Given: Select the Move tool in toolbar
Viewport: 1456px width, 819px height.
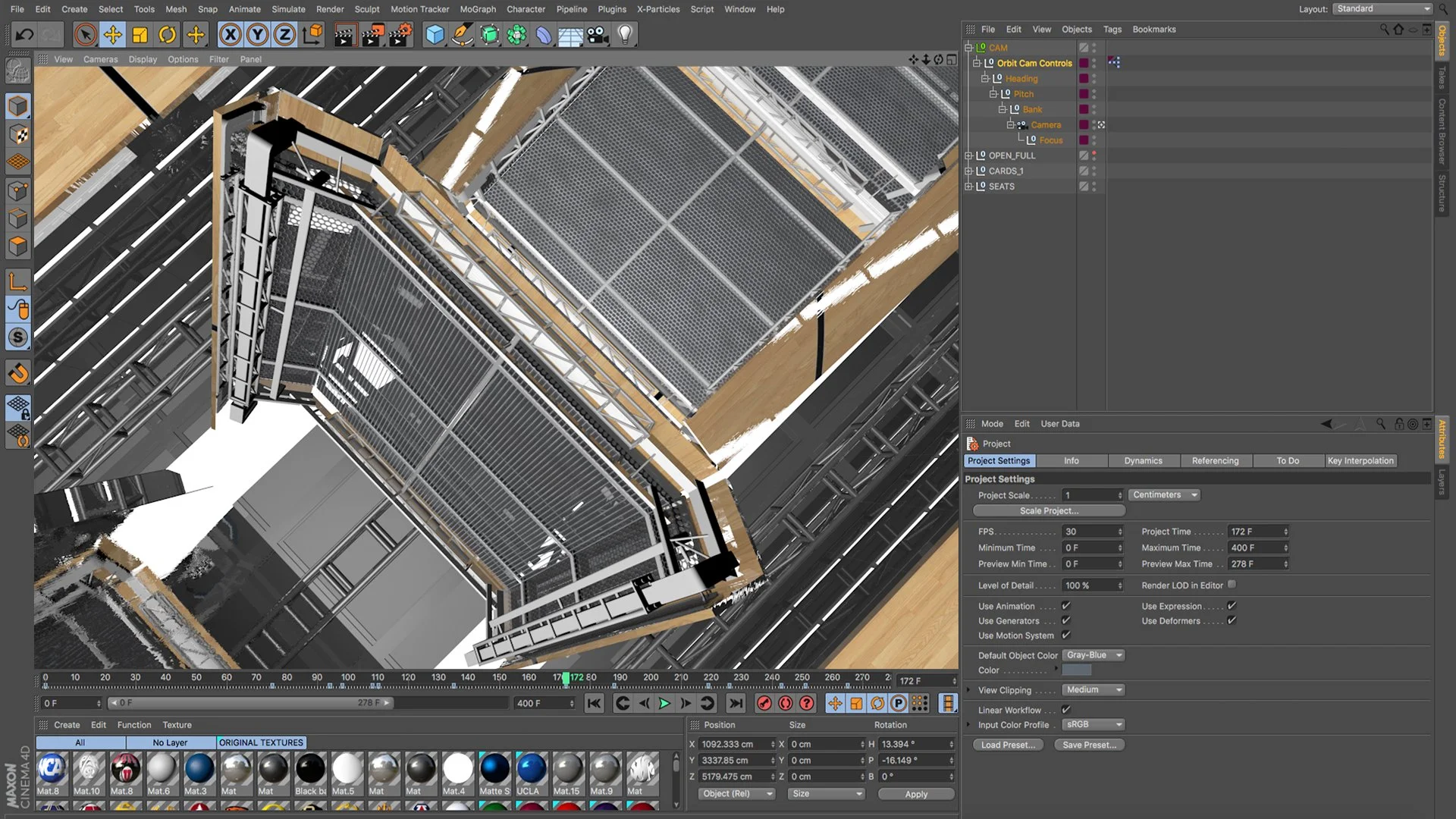Looking at the screenshot, I should tap(113, 34).
